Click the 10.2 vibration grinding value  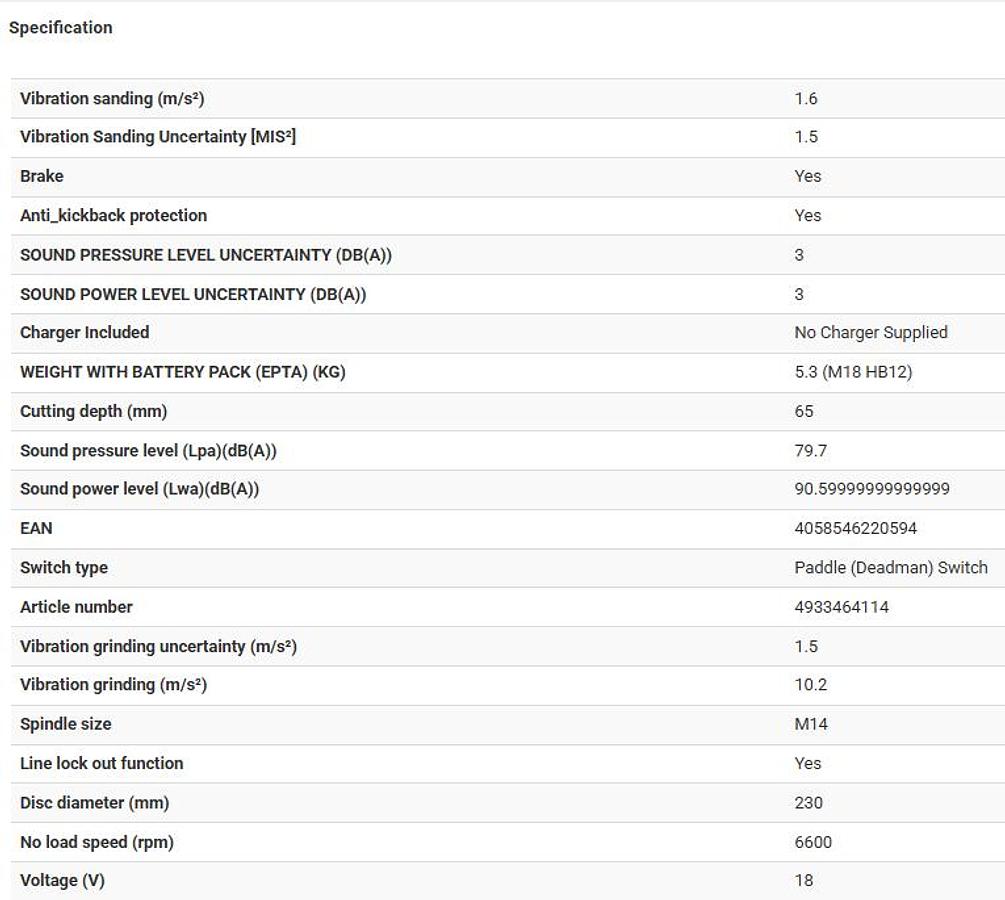[x=810, y=685]
